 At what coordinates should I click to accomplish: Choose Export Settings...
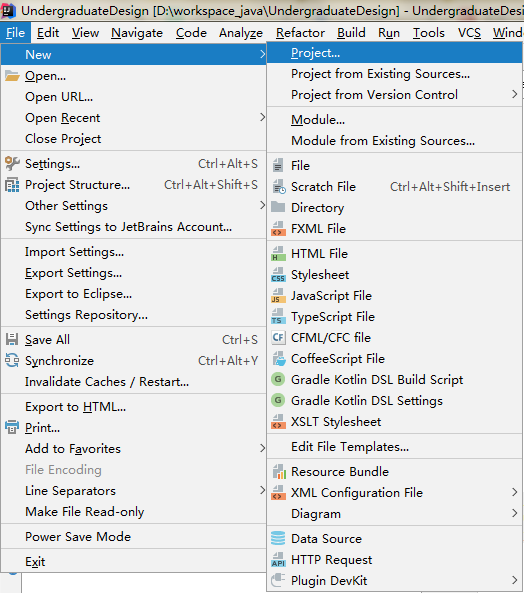[x=133, y=273]
